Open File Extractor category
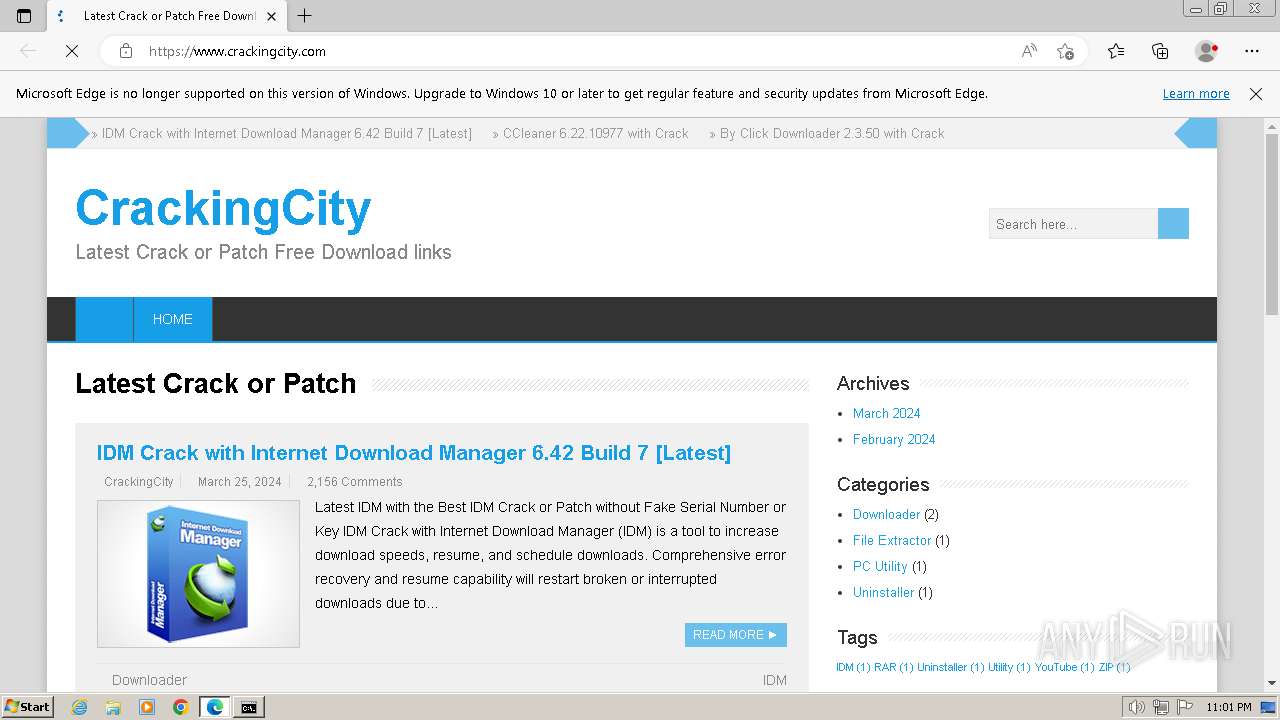Viewport: 1280px width, 720px height. pyautogui.click(x=892, y=540)
